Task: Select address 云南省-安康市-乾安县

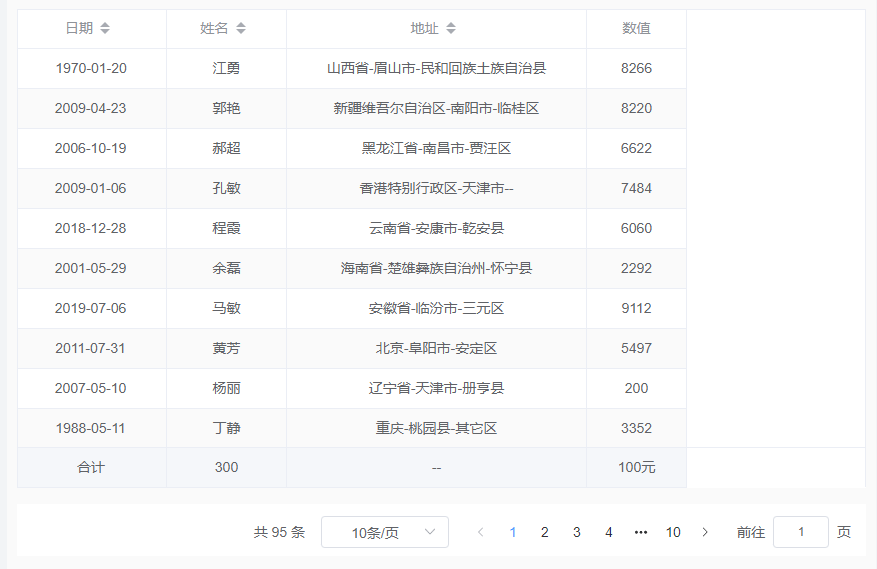Action: point(436,228)
